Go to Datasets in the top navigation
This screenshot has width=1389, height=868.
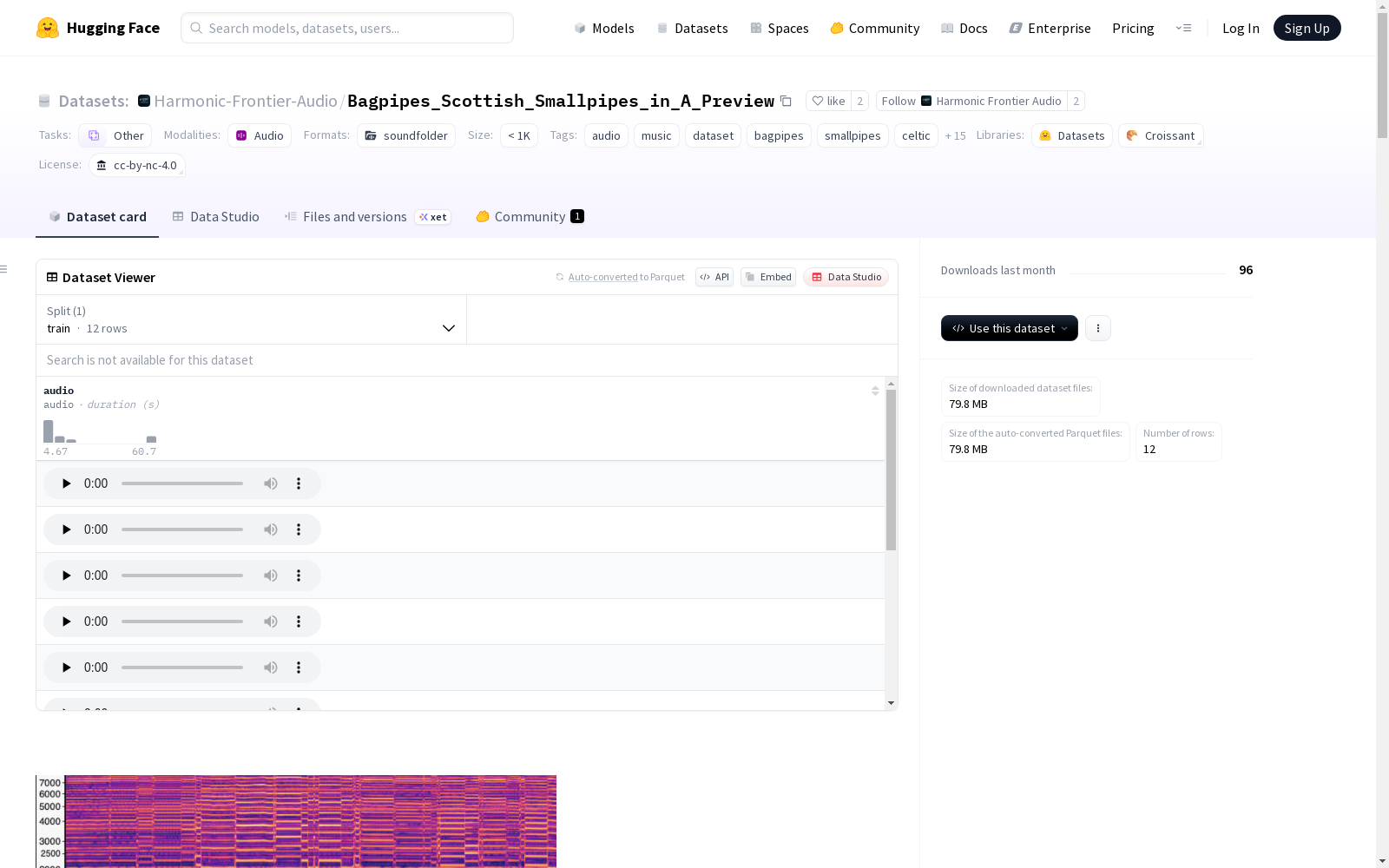(x=692, y=28)
